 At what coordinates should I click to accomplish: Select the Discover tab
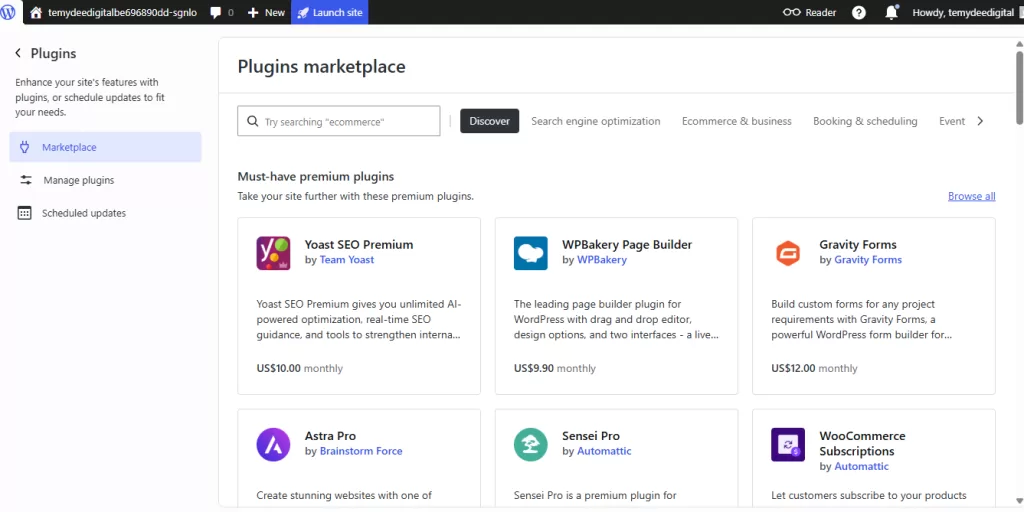pyautogui.click(x=490, y=121)
